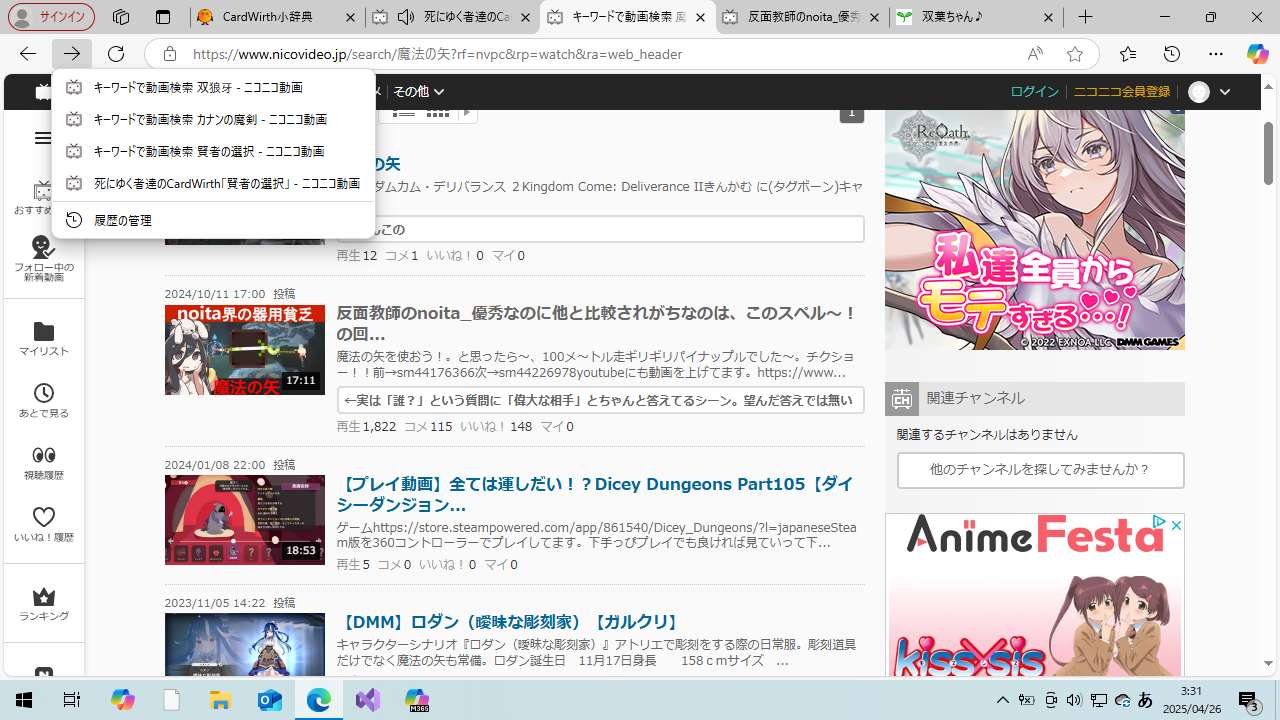The image size is (1280, 720).
Task: Expand the その他 dropdown in header
Action: pos(418,91)
